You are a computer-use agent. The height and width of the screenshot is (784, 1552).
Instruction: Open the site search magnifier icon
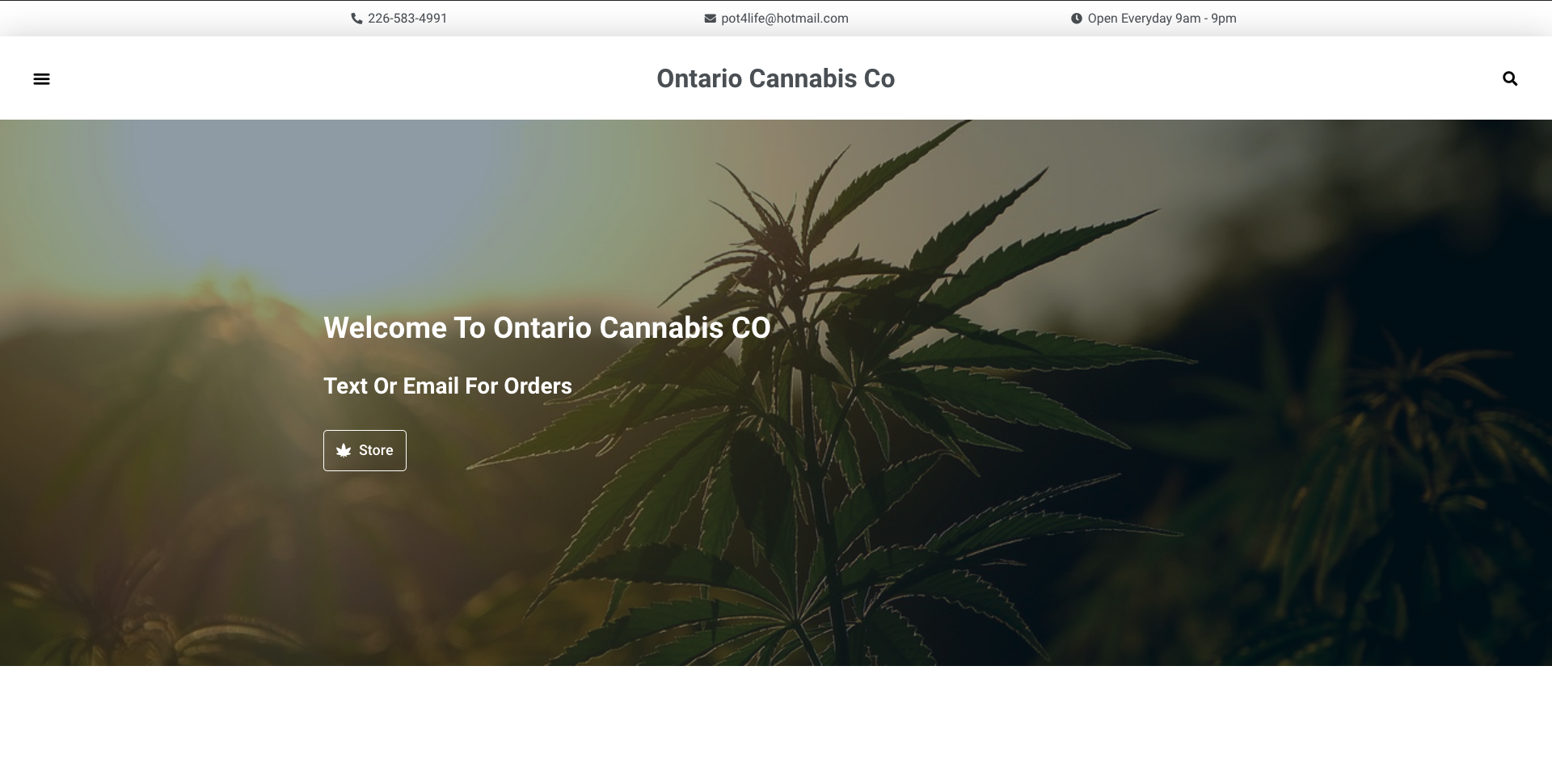[x=1509, y=78]
